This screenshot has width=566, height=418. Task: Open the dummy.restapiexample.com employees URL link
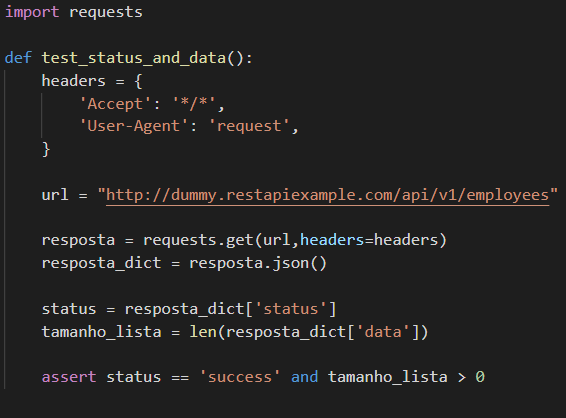(327, 196)
